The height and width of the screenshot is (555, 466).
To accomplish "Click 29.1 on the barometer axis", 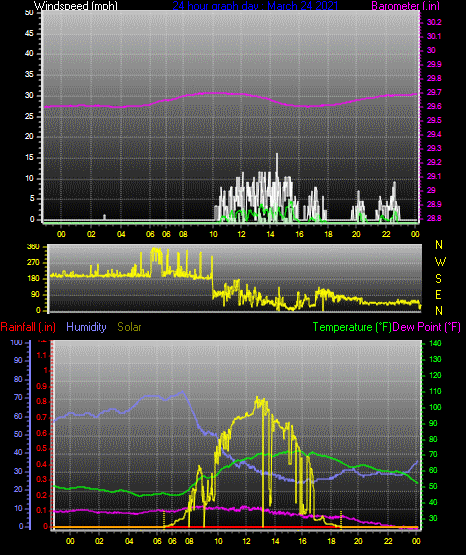I will pos(434,176).
